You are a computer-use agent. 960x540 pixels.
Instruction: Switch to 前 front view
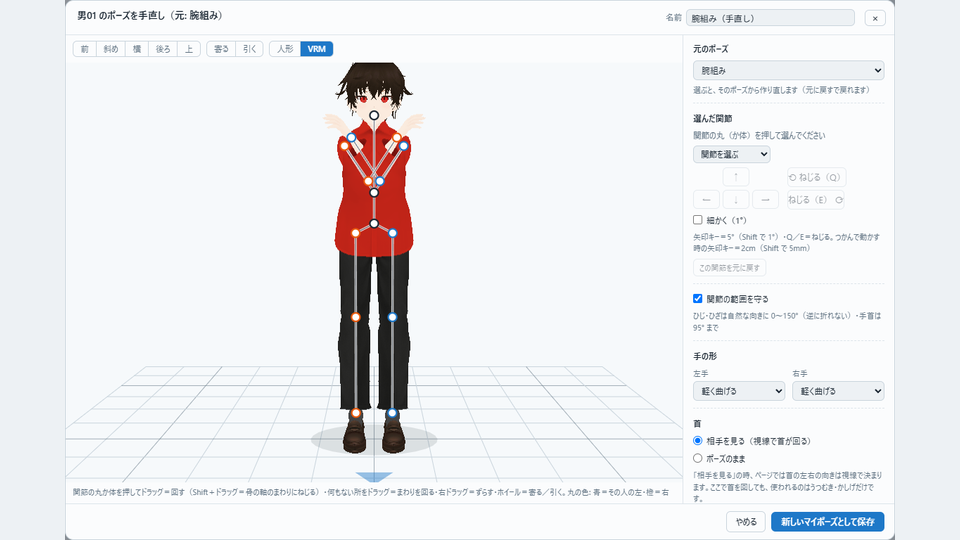pos(85,49)
